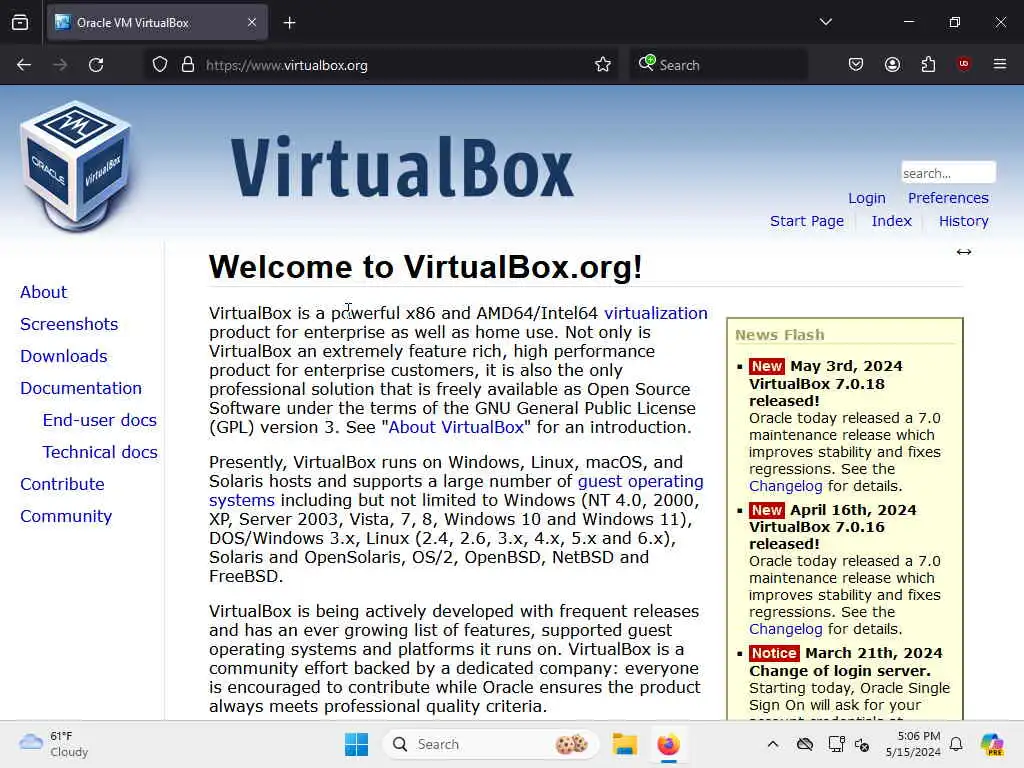1024x768 pixels.
Task: Open File Explorer from the taskbar
Action: [625, 744]
